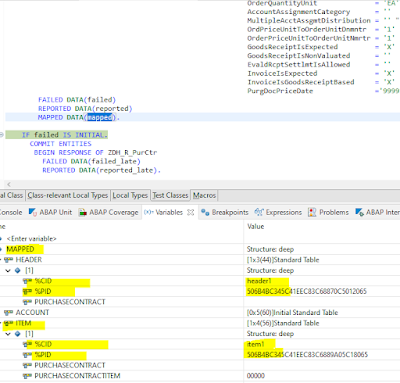Click the row icon of HEADER entry [1]
Image resolution: width=400 pixels, height=383 pixels.
pyautogui.click(x=18, y=270)
